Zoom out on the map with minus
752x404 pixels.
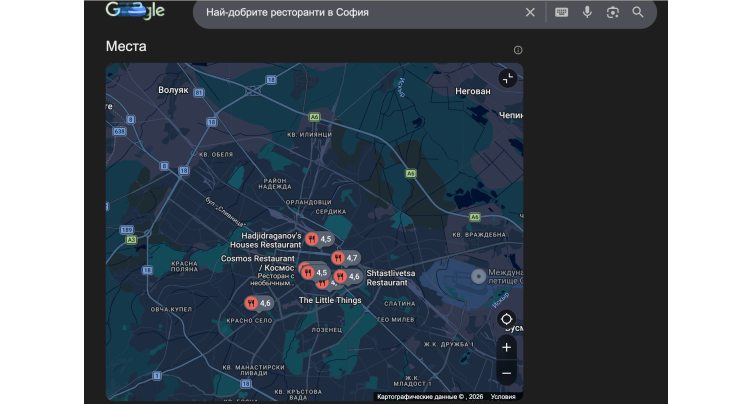tap(506, 373)
